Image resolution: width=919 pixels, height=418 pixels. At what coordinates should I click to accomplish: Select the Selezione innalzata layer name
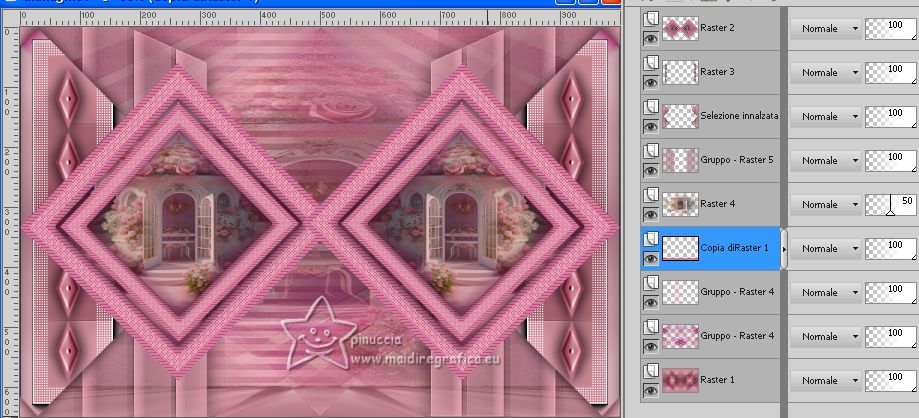[x=739, y=115]
